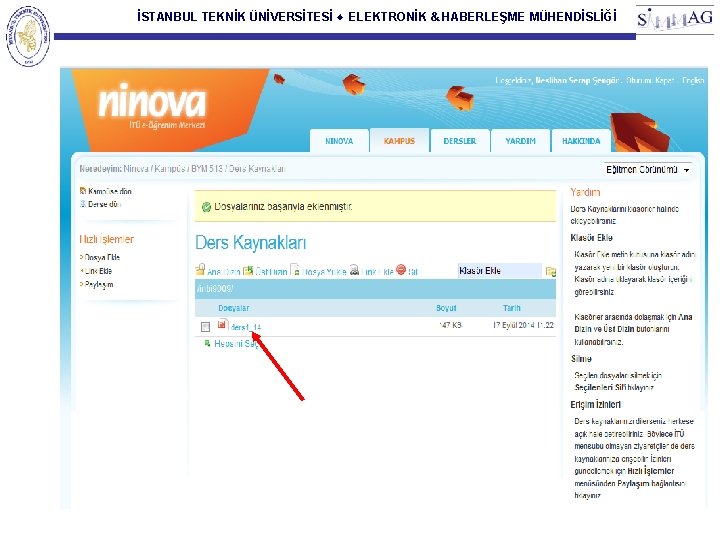Click the Kampüse dön link text
The width and height of the screenshot is (720, 540).
point(110,191)
